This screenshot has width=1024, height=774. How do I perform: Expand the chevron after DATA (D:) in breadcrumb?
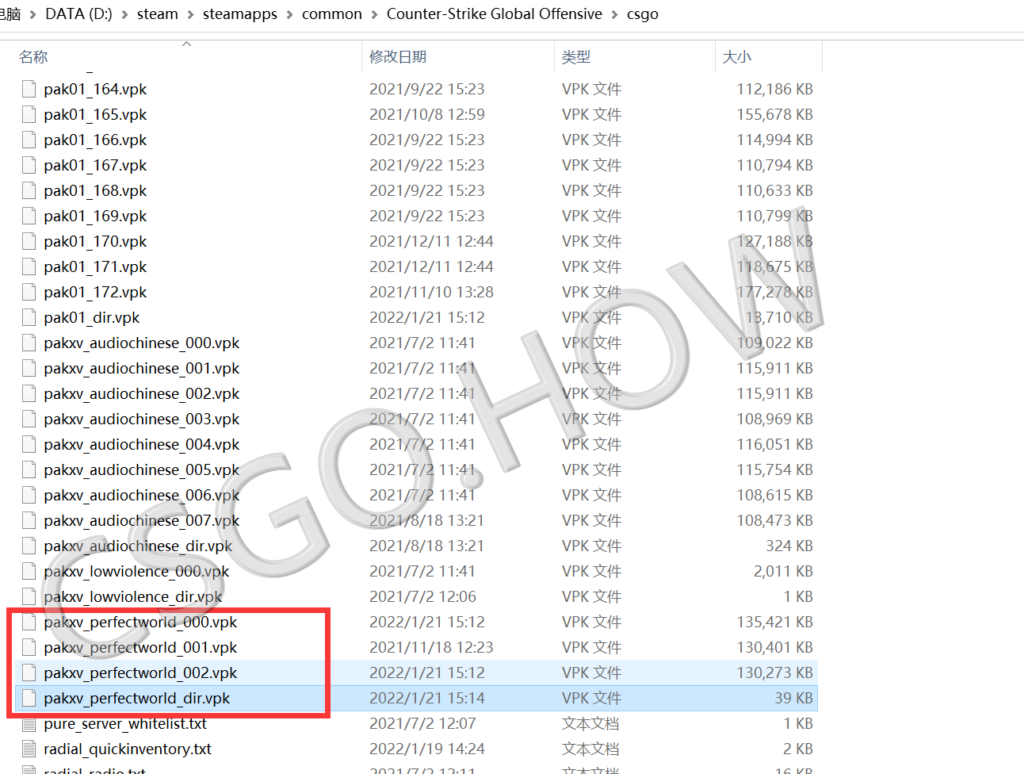tap(125, 14)
